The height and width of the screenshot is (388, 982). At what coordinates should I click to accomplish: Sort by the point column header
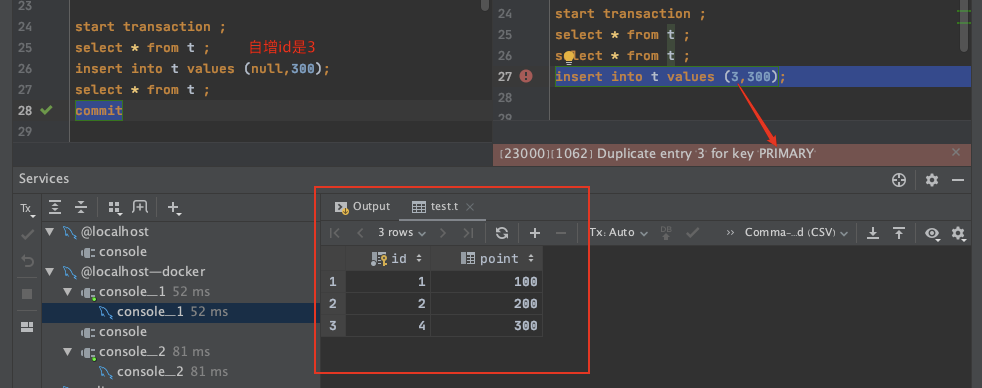pos(499,258)
